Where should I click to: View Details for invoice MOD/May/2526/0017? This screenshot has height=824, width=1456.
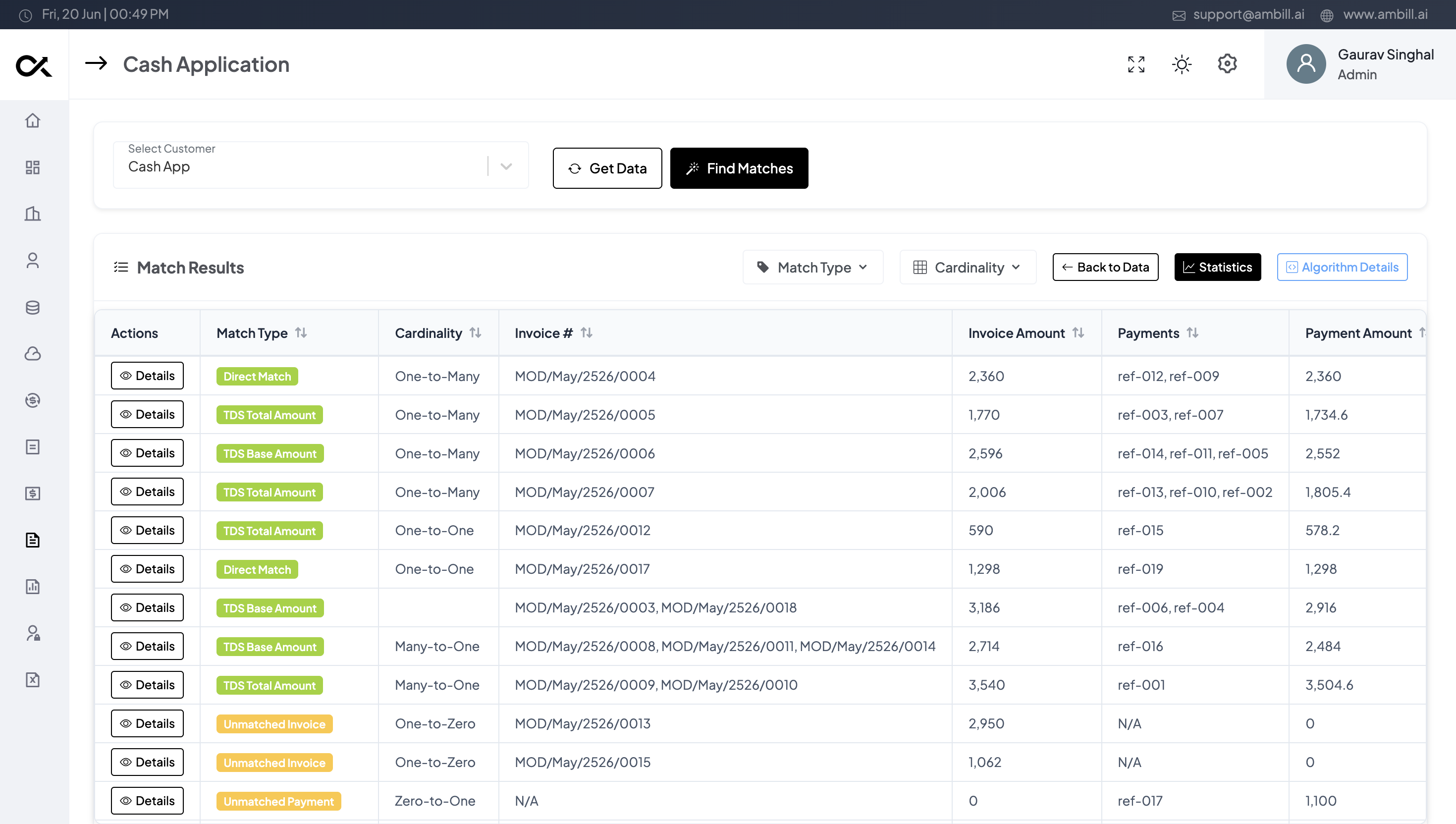coord(147,569)
